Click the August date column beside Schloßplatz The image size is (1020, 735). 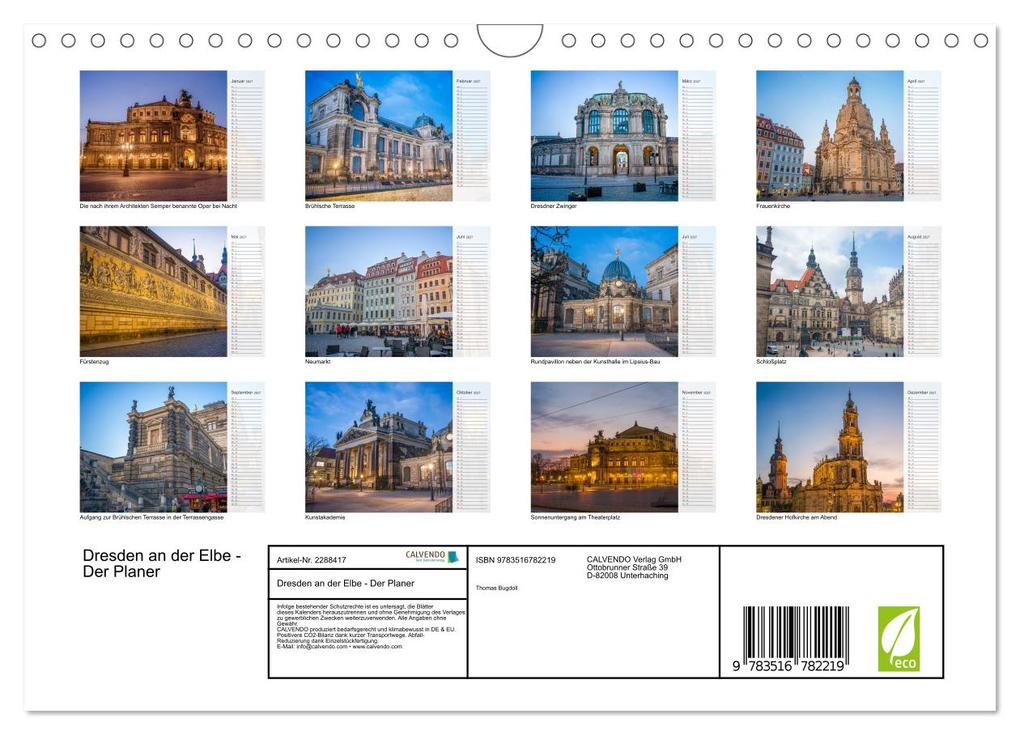click(x=923, y=291)
